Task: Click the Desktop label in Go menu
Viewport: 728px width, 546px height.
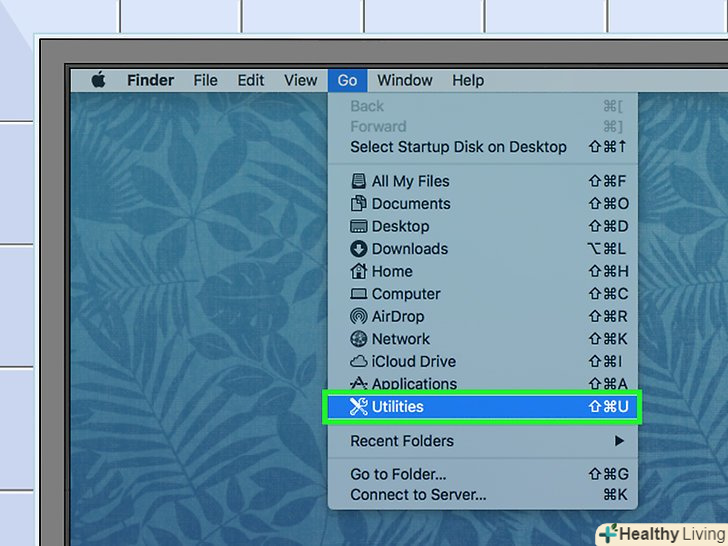Action: (x=400, y=227)
